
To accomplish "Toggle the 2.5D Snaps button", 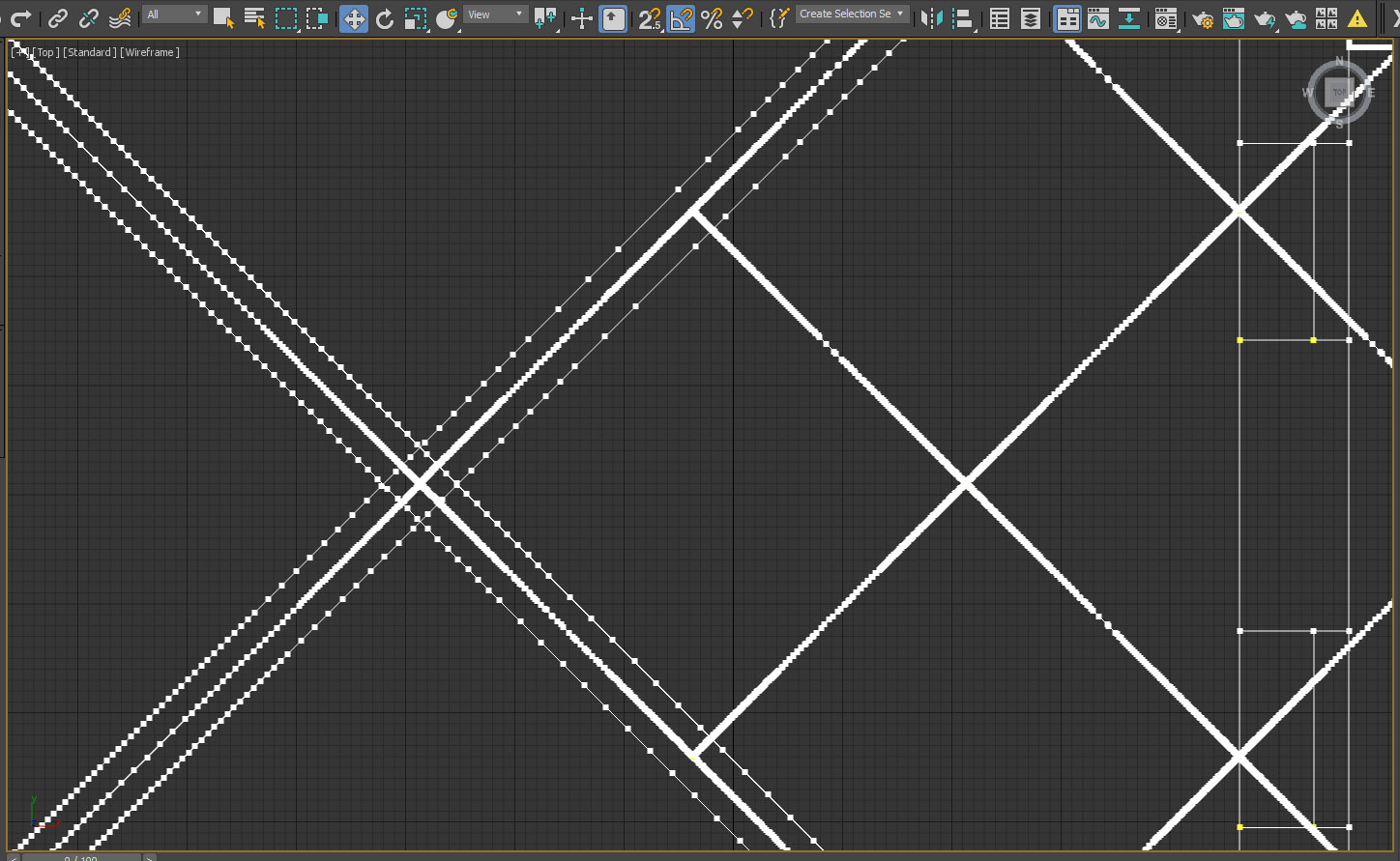I will (x=650, y=17).
